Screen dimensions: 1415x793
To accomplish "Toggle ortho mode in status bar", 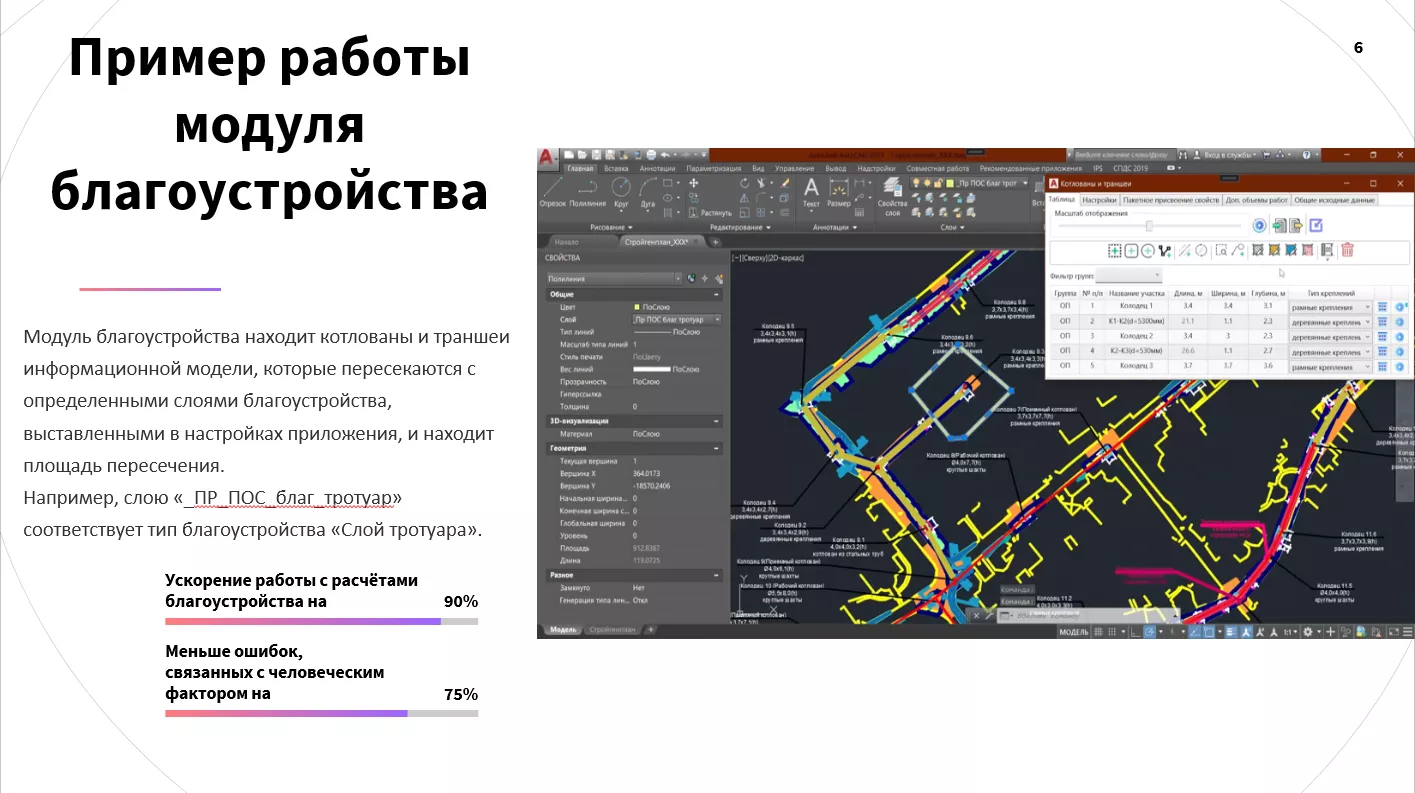I will click(x=1136, y=631).
